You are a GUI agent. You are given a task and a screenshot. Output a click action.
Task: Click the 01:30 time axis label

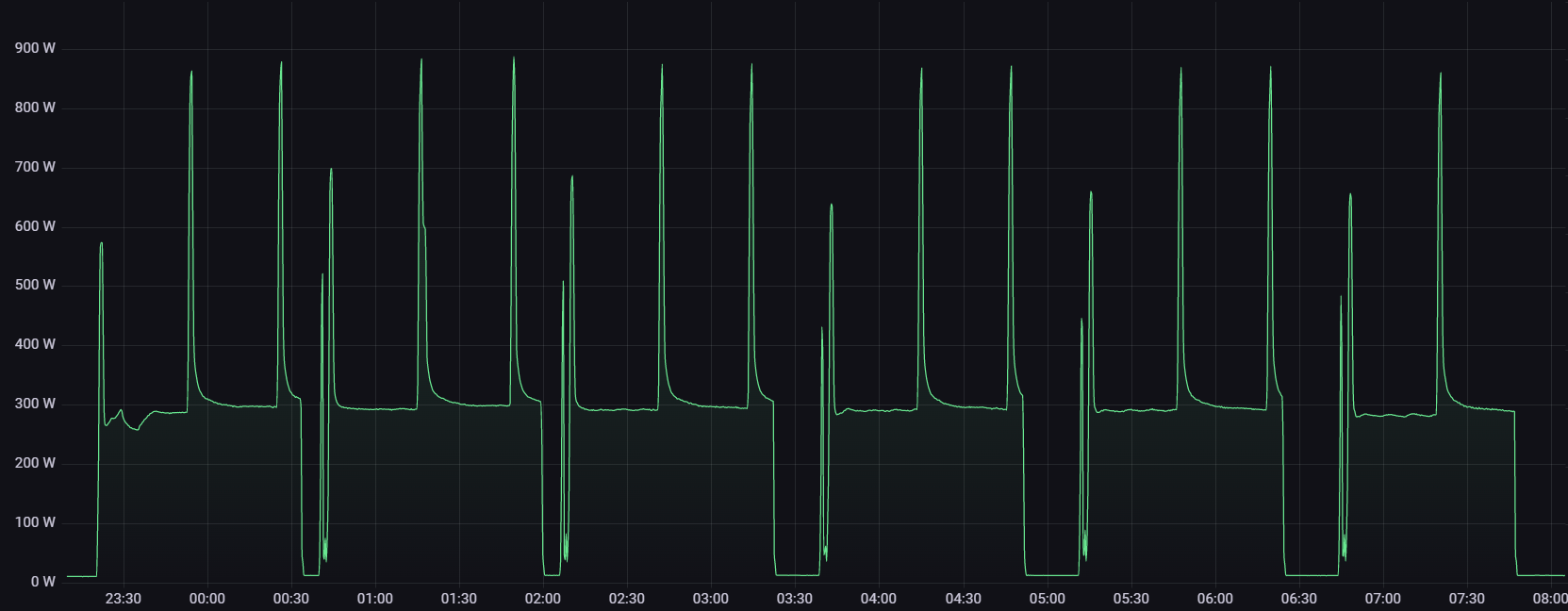pyautogui.click(x=458, y=599)
